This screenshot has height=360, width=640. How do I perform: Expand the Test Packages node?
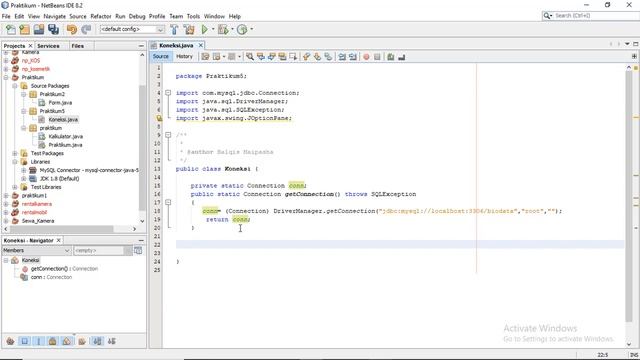click(x=15, y=153)
